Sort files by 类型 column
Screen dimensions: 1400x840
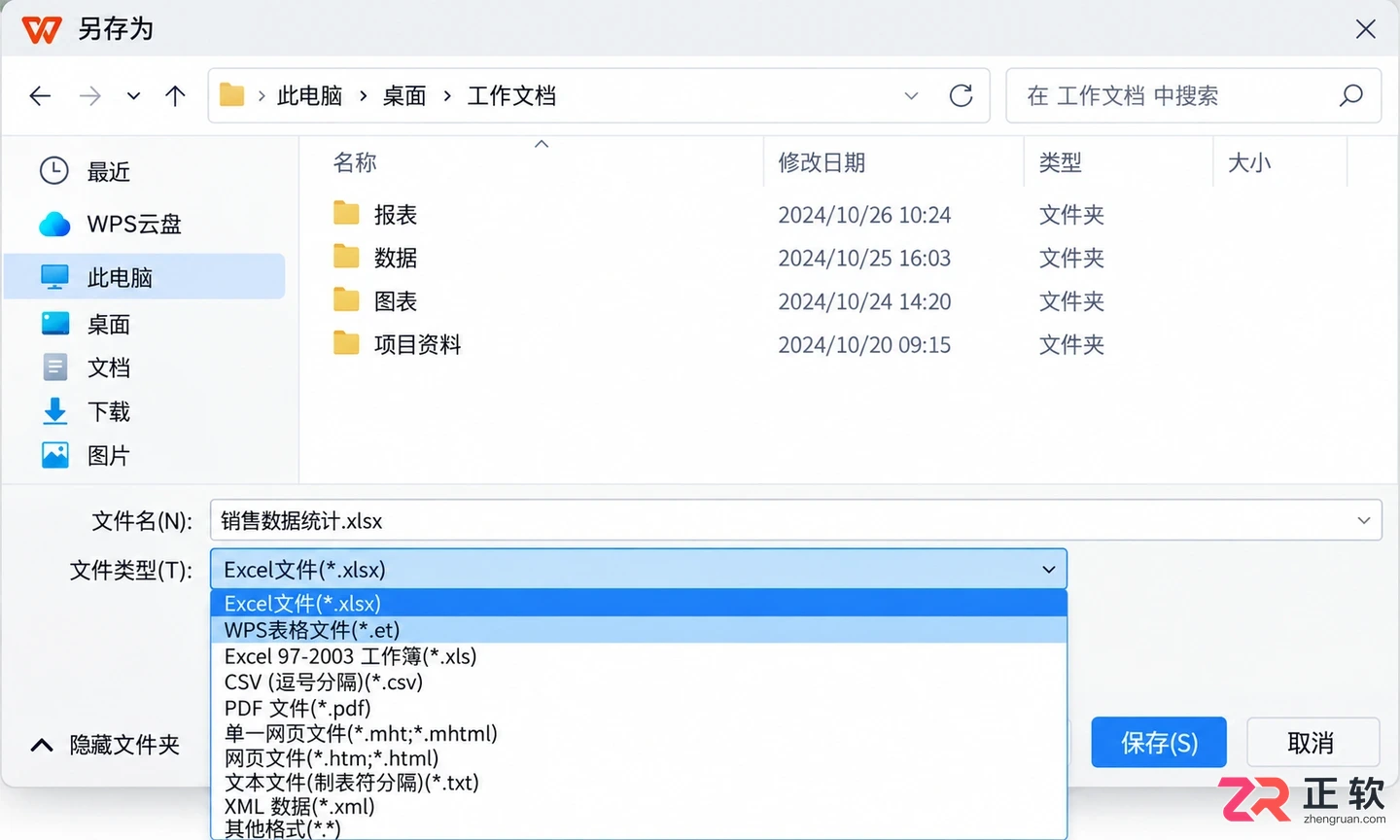pyautogui.click(x=1060, y=162)
